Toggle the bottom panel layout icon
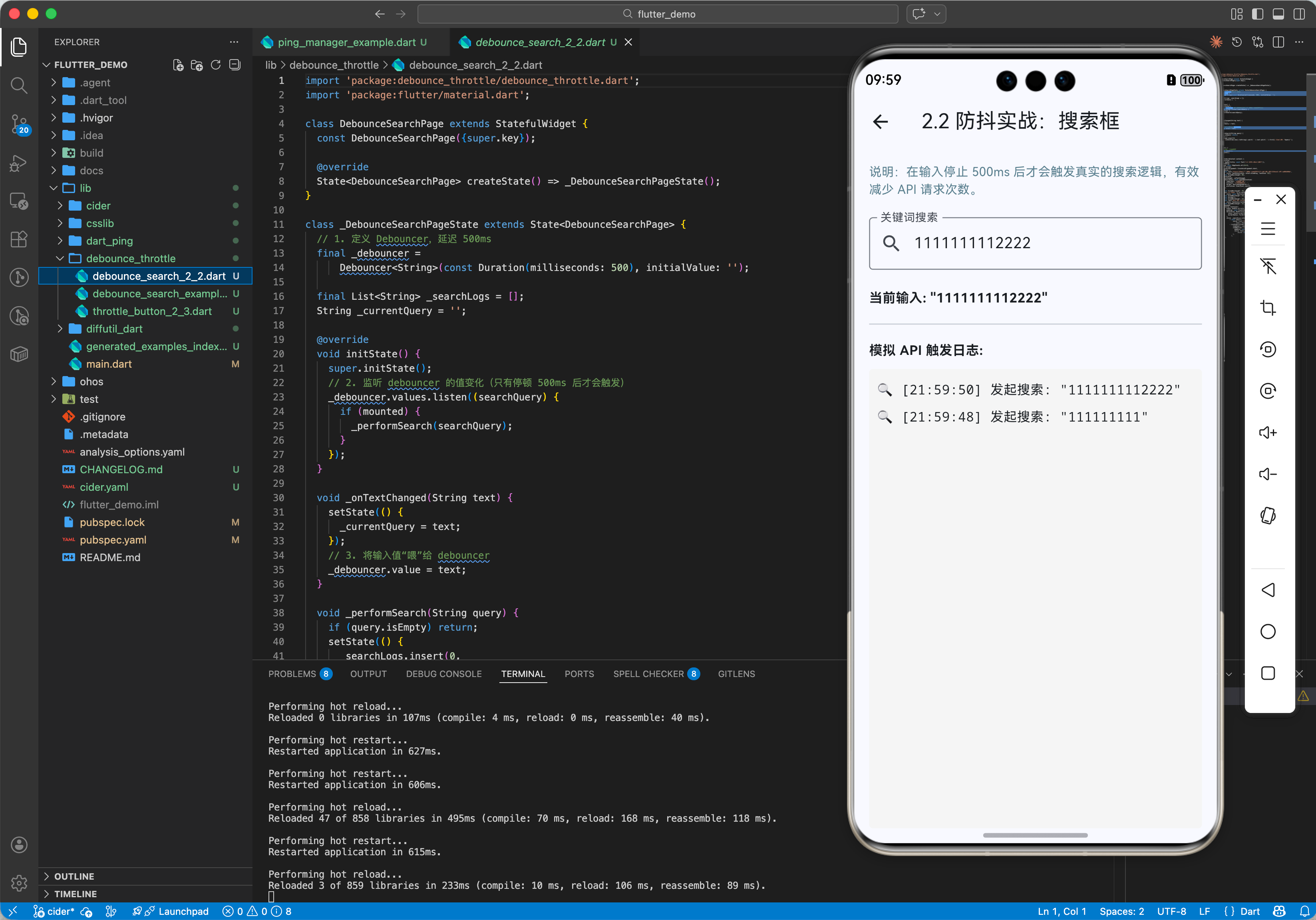This screenshot has width=1316, height=920. (x=1278, y=14)
